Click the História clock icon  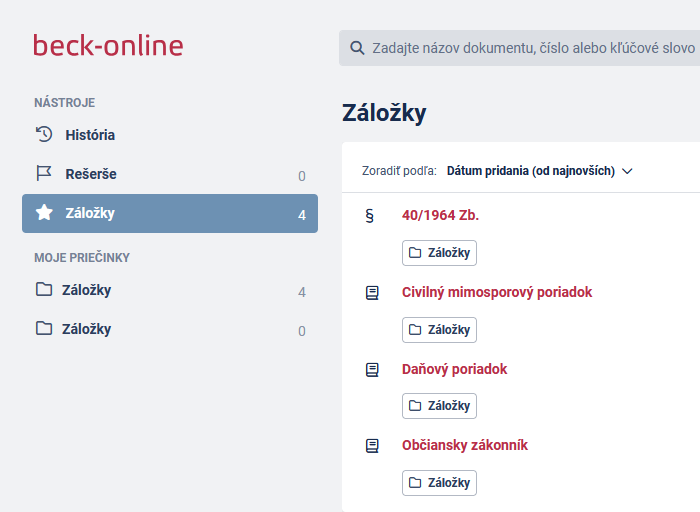tap(44, 134)
